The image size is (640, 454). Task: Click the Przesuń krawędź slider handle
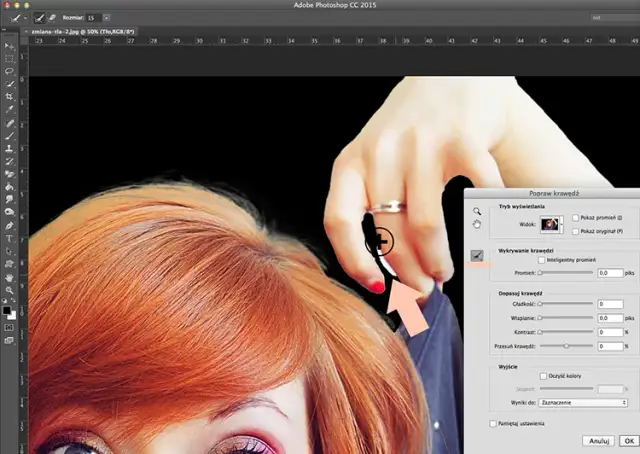[567, 346]
